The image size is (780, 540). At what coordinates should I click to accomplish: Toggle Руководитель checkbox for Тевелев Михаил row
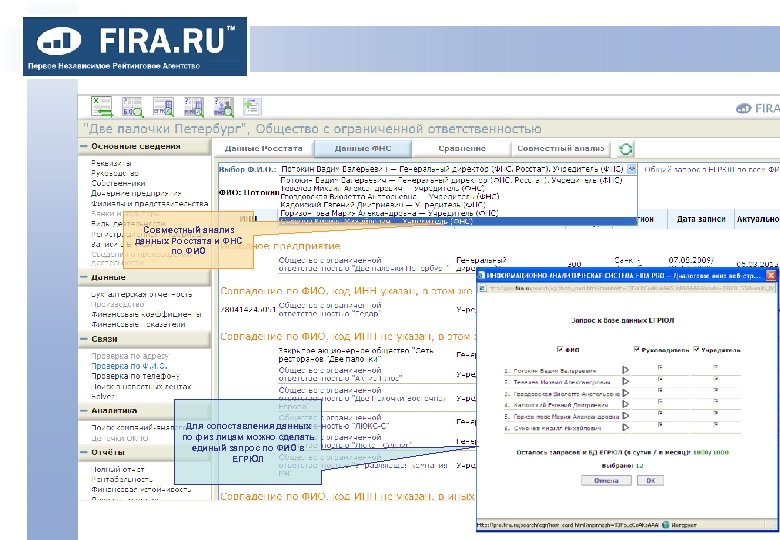click(660, 379)
